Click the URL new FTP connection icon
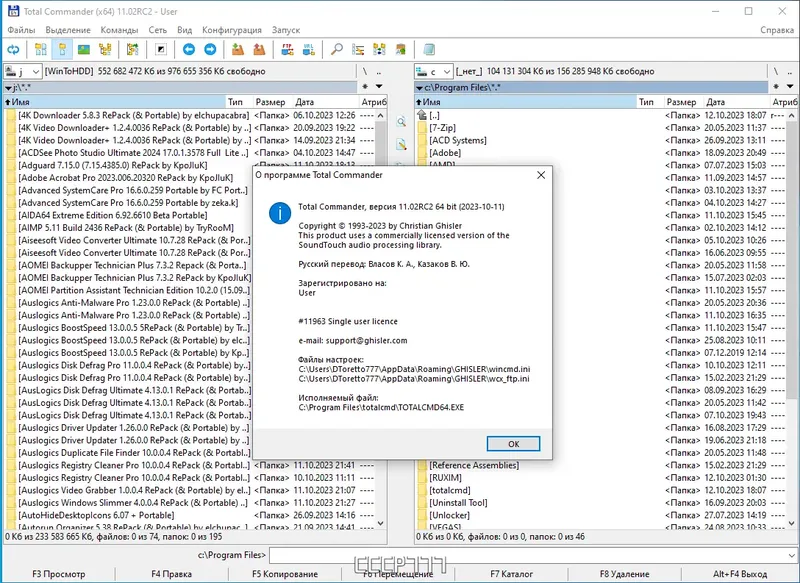 [x=309, y=49]
